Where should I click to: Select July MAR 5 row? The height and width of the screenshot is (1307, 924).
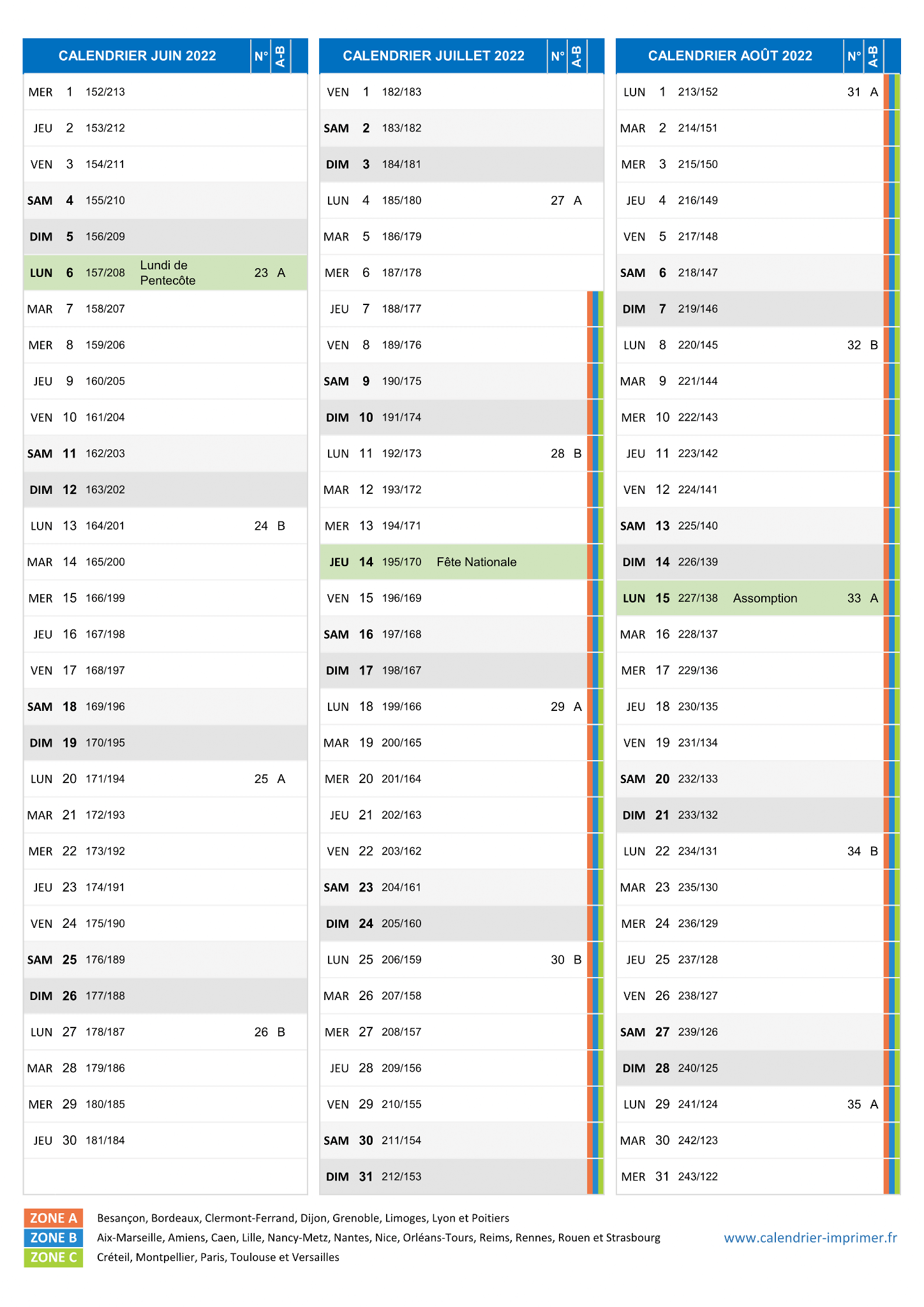pyautogui.click(x=461, y=237)
